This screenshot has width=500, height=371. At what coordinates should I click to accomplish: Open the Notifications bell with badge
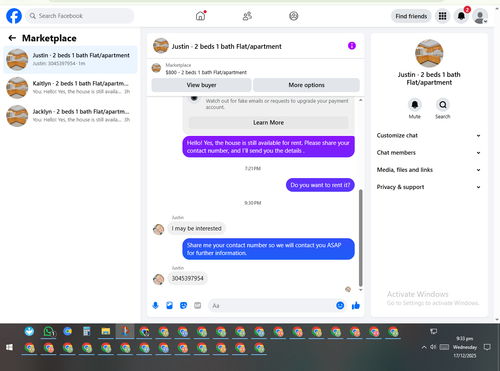(x=461, y=16)
